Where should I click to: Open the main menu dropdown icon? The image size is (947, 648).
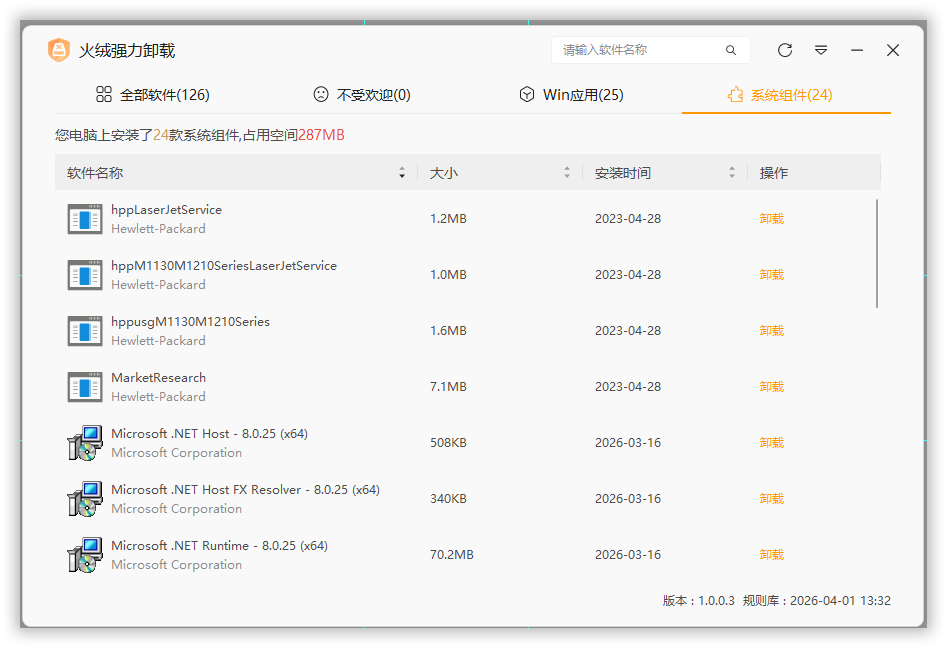pos(821,50)
